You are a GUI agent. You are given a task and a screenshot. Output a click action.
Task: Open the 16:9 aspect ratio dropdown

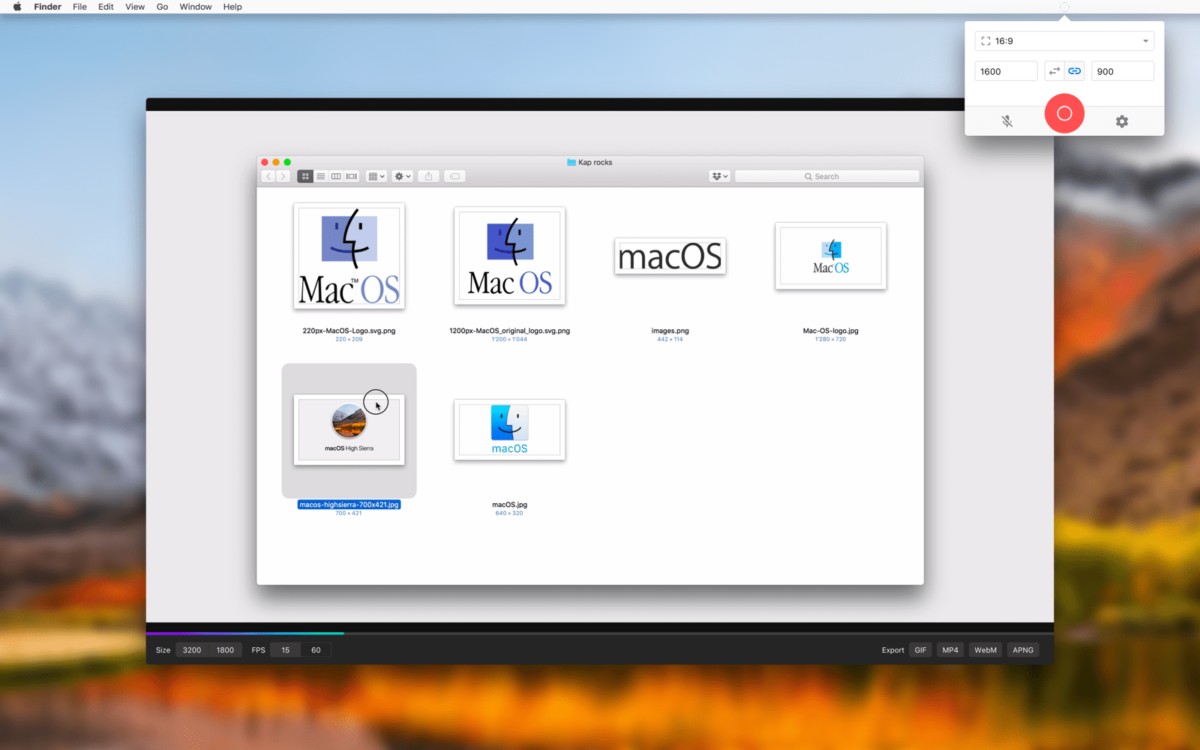1064,41
